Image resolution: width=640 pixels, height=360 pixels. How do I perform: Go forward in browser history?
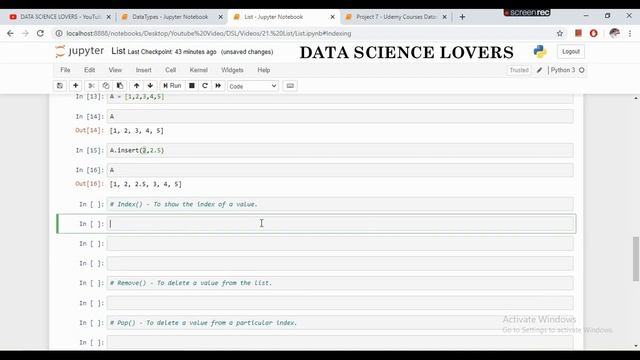[25, 33]
